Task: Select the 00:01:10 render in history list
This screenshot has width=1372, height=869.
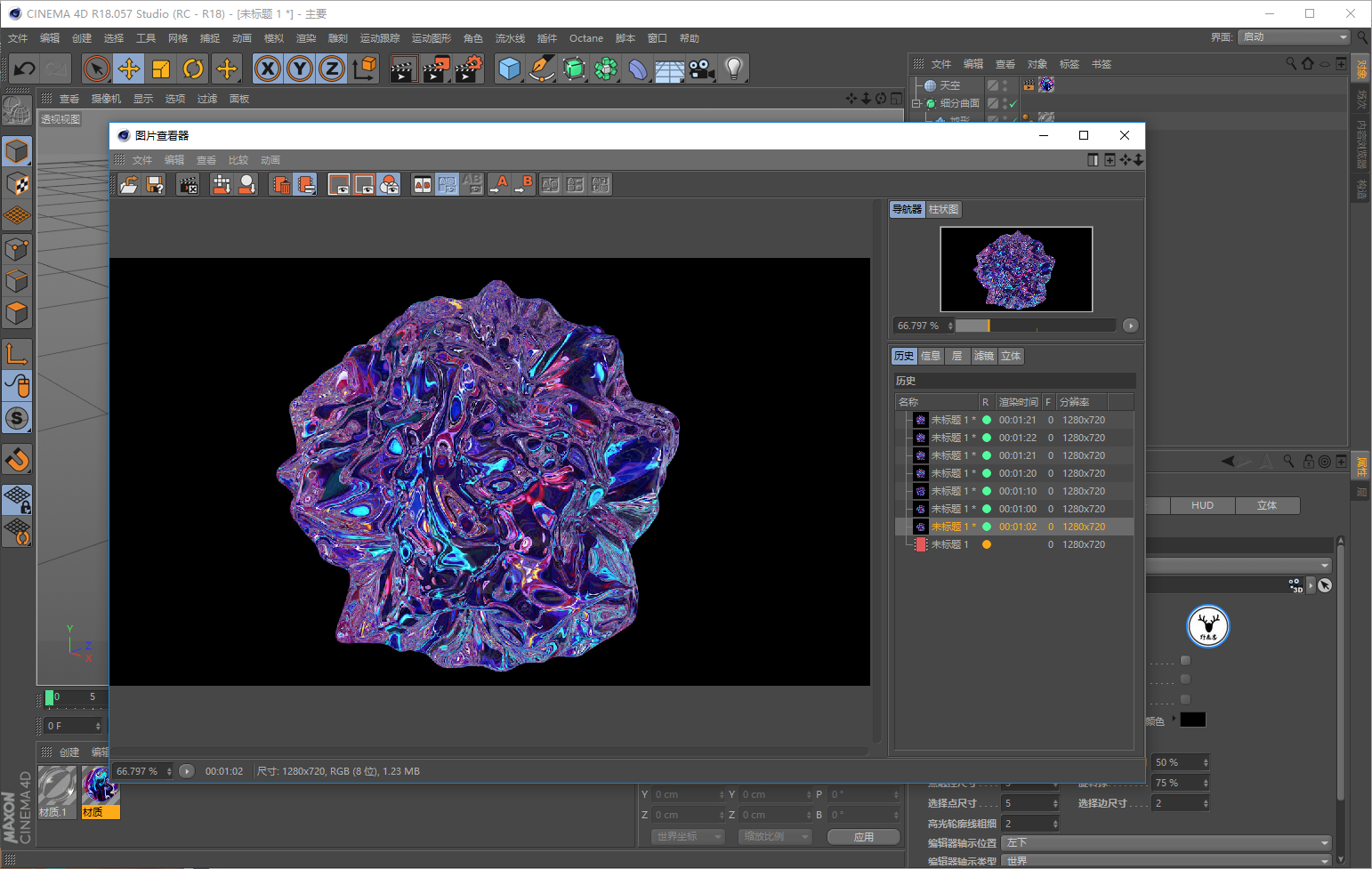Action: (x=1017, y=491)
